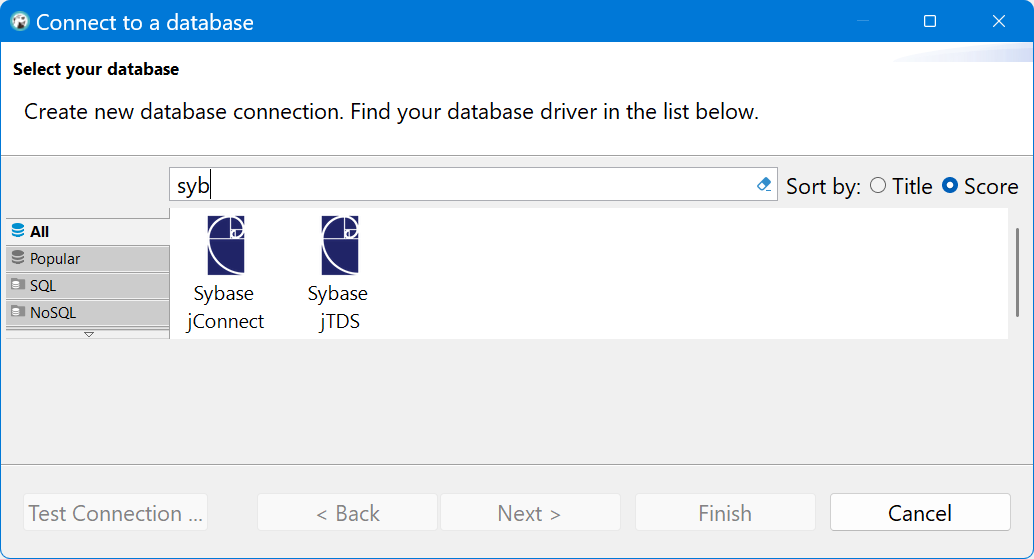Viewport: 1034px width, 559px height.
Task: Switch to the All category tab
Action: [x=88, y=231]
